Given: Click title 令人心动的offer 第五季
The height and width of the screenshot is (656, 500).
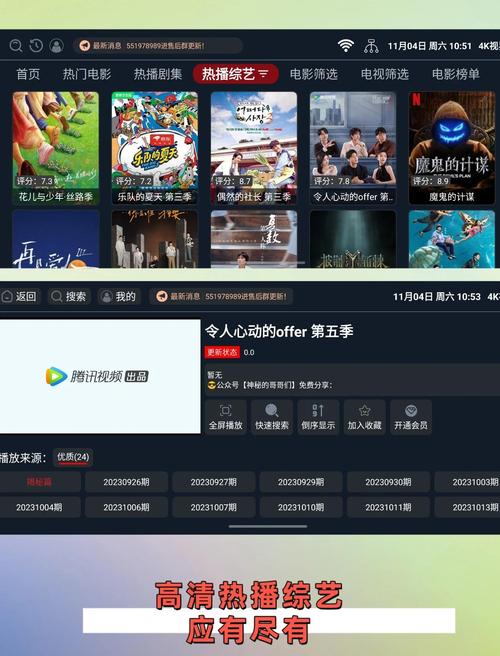Looking at the screenshot, I should [x=279, y=331].
